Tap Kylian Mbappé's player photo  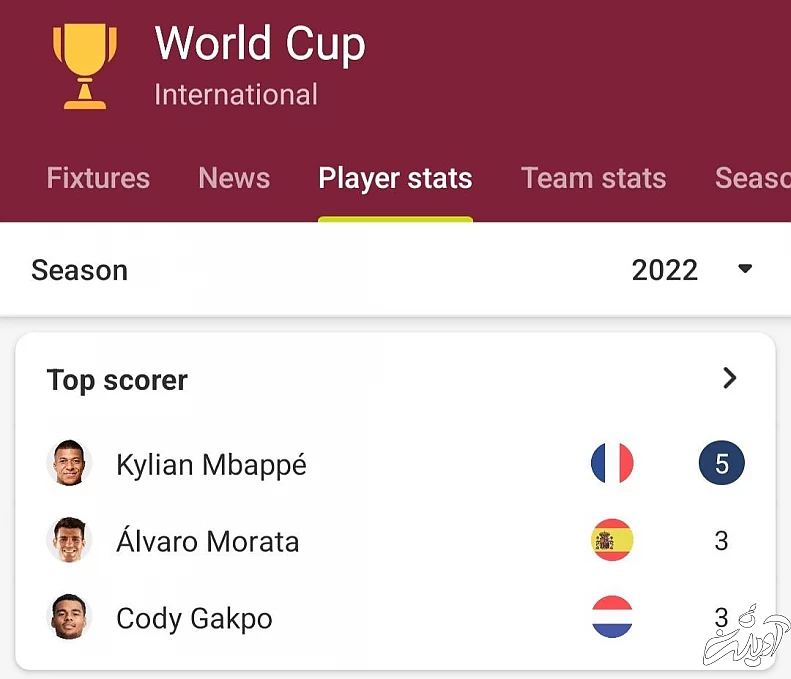70,464
